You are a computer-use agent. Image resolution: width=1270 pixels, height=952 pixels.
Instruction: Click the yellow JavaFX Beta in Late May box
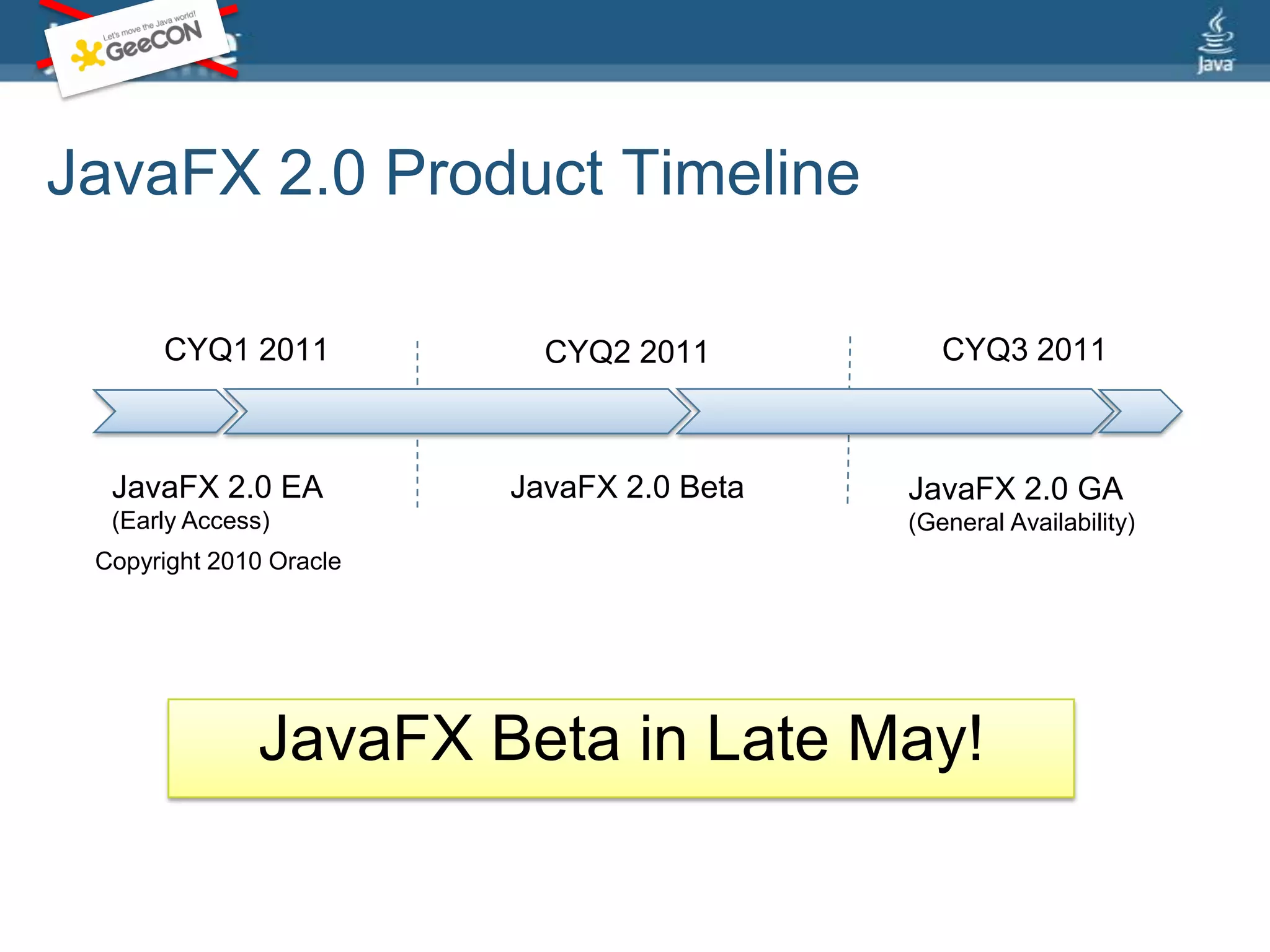(x=620, y=747)
